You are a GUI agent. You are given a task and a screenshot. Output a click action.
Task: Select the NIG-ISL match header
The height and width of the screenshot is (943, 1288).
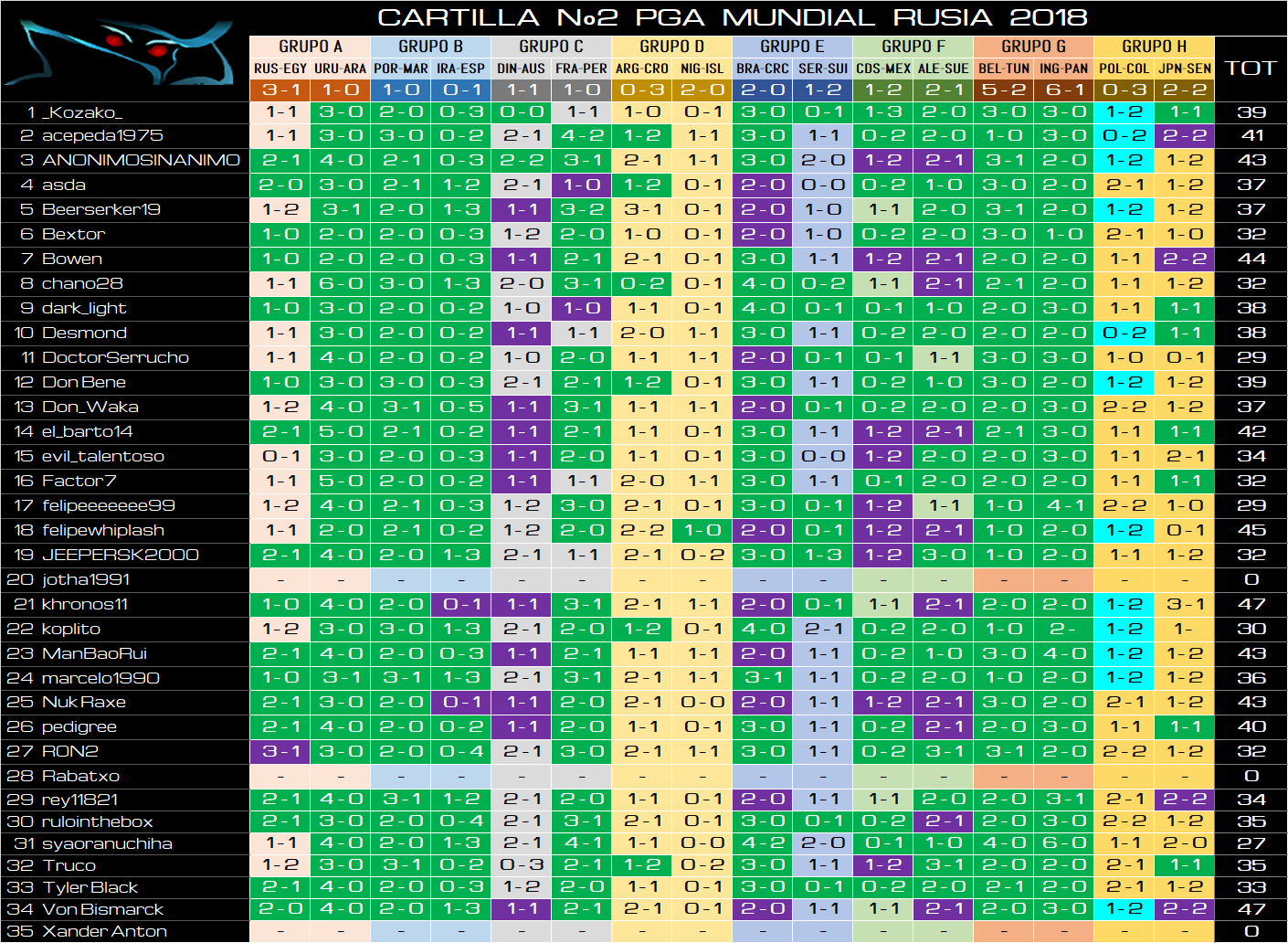702,69
